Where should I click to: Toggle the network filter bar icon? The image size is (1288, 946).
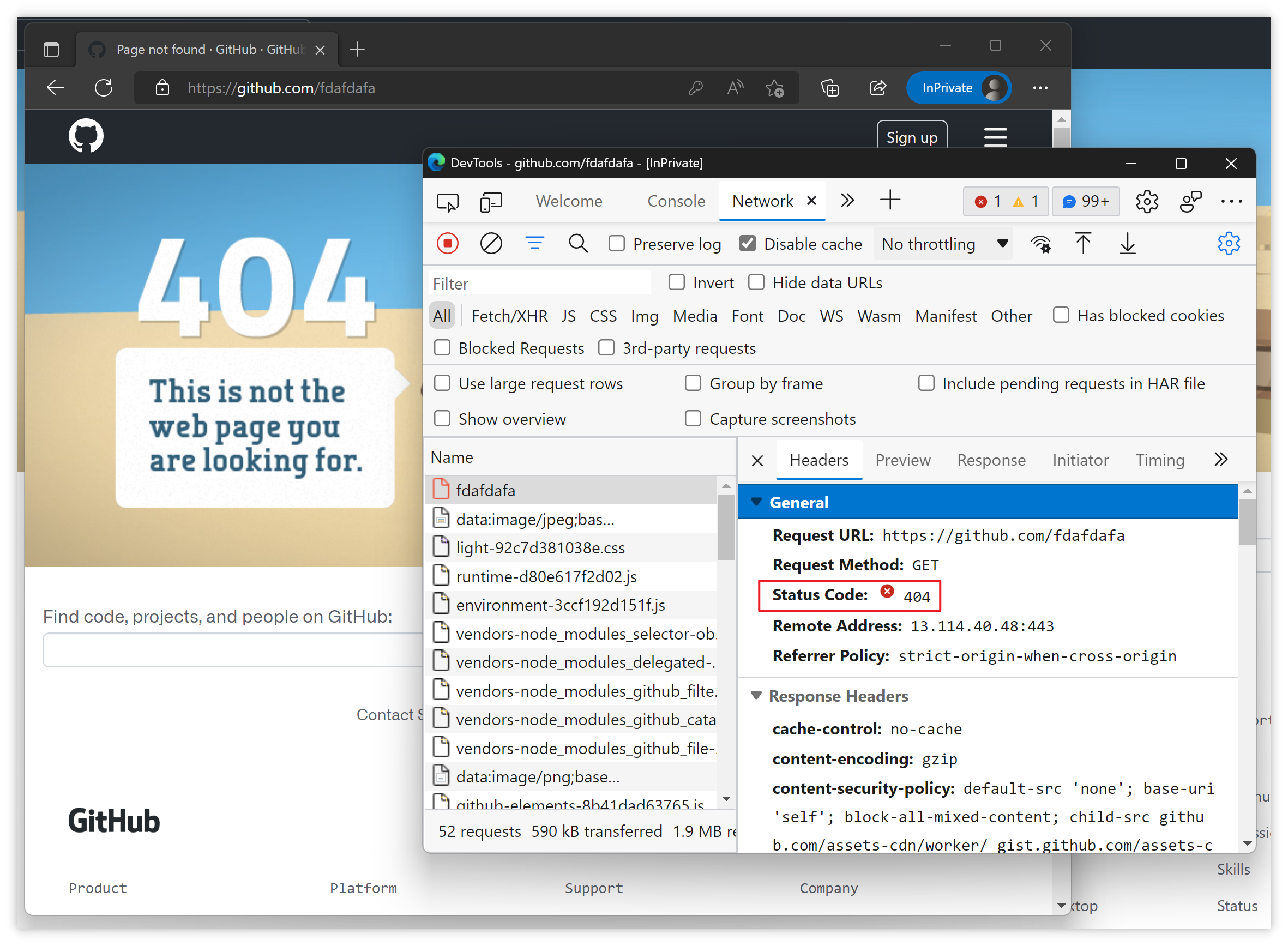pos(535,243)
